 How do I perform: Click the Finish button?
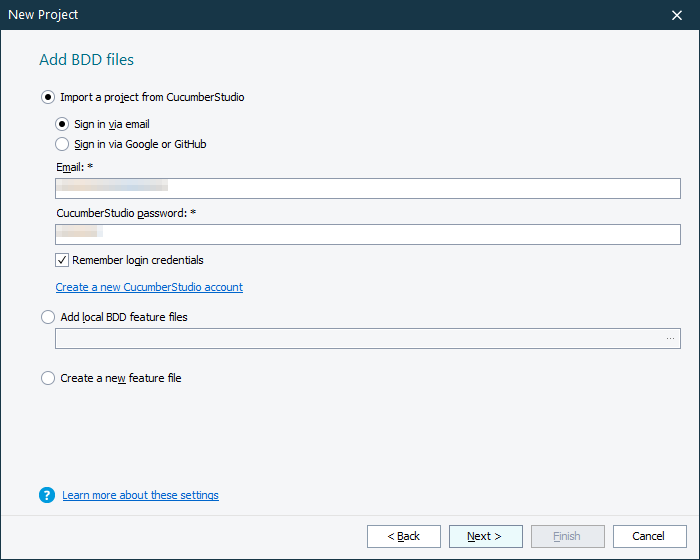567,536
